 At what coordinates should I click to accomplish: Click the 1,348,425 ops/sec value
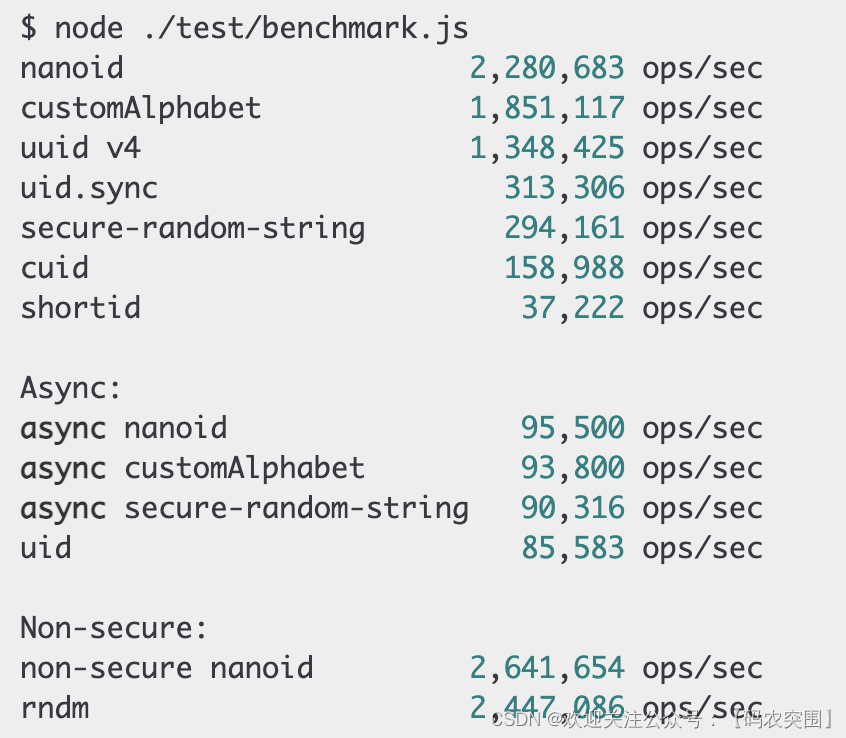point(547,148)
